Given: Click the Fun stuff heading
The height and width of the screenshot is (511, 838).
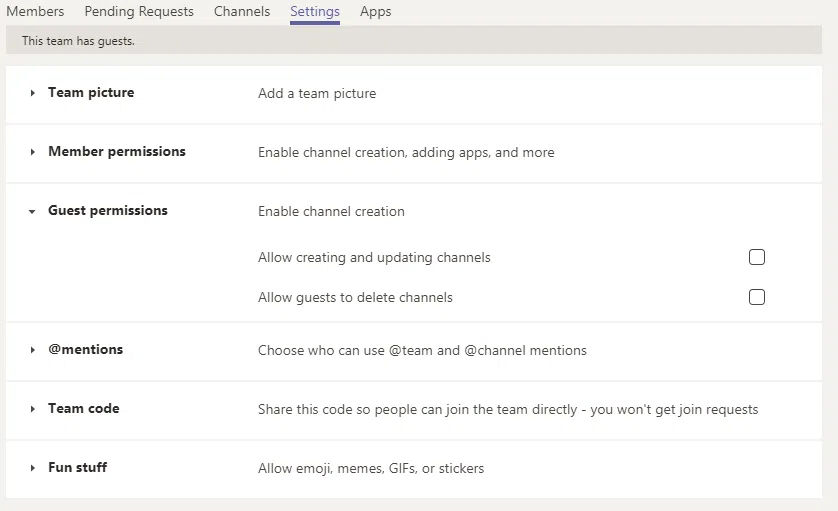Looking at the screenshot, I should [x=78, y=468].
